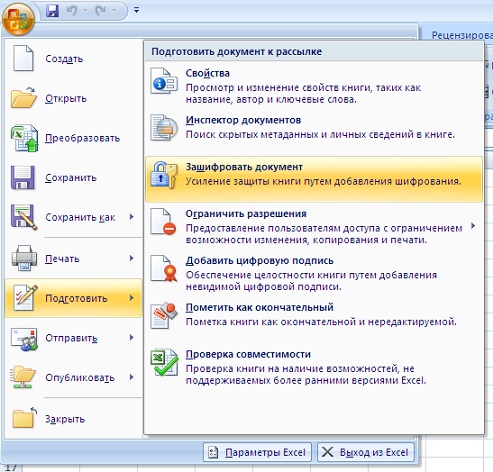Screen dimensions: 493x472
Task: Click description 'Пометка книги как окончательной и нередактируемой'
Action: pos(321,322)
